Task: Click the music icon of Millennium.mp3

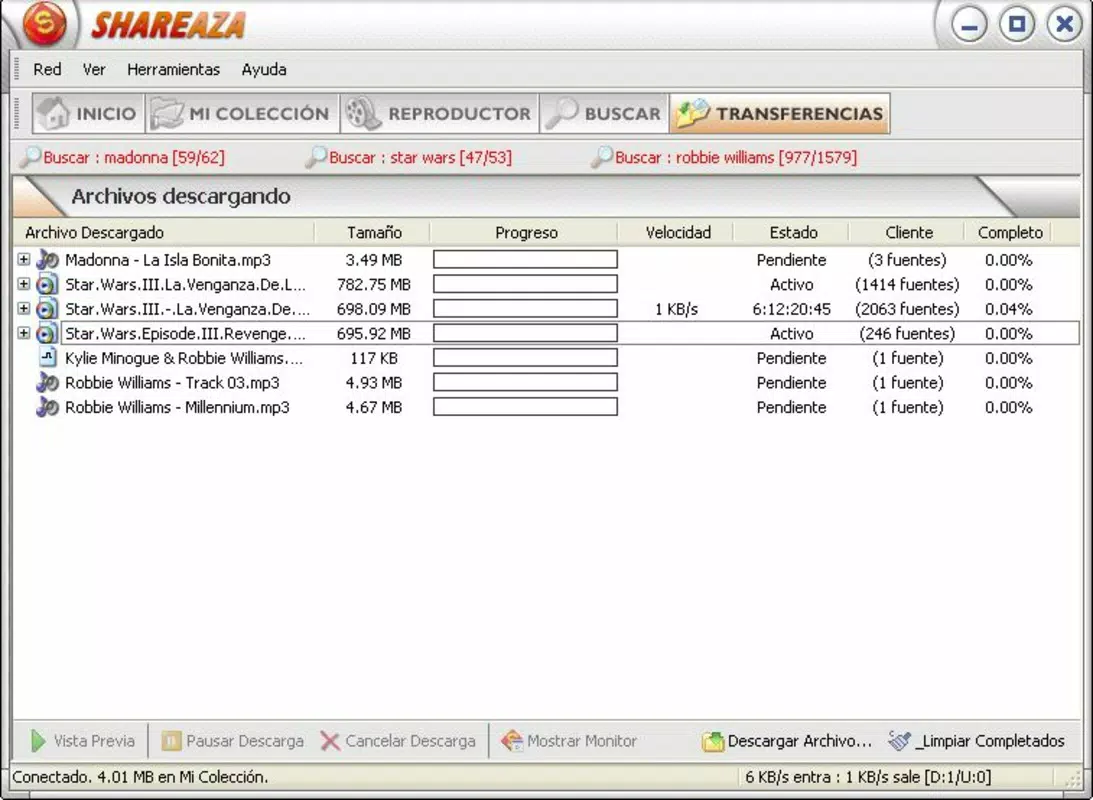Action: 47,407
